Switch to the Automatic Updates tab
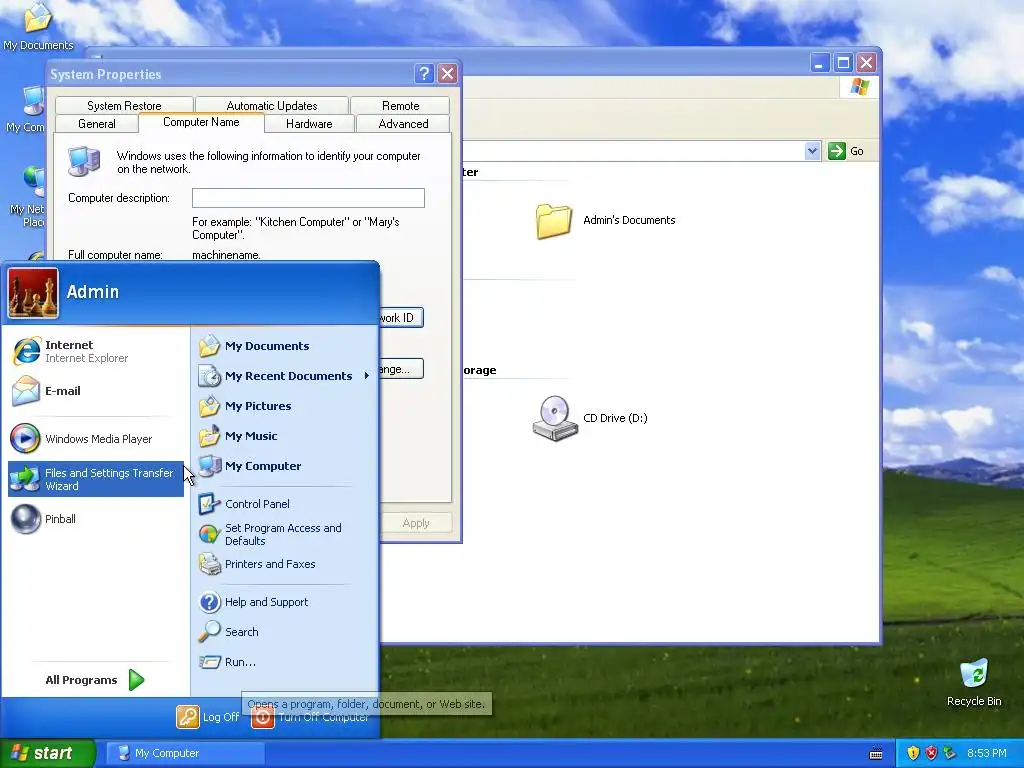Viewport: 1024px width, 768px height. pos(272,106)
